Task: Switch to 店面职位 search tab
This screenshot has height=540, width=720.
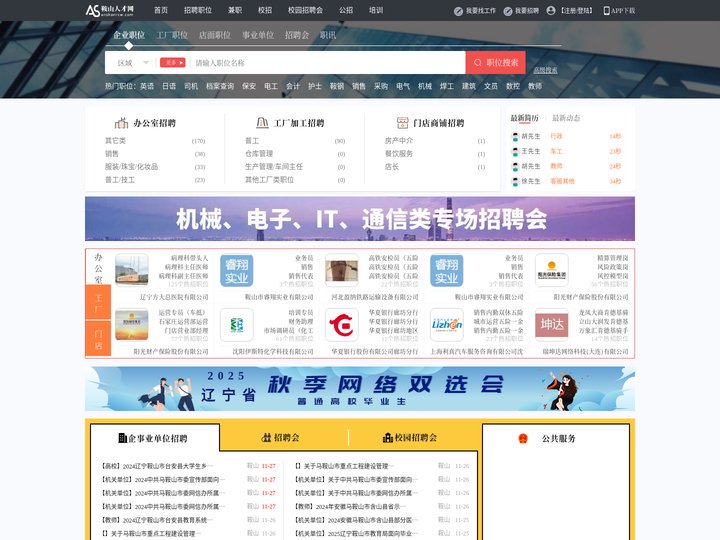Action: coord(215,35)
